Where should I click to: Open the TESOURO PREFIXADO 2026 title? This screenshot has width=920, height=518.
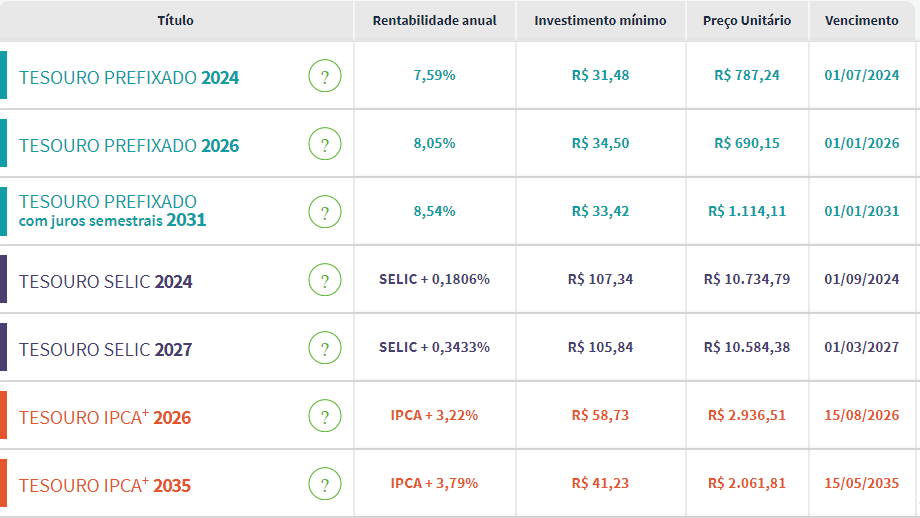(x=129, y=145)
